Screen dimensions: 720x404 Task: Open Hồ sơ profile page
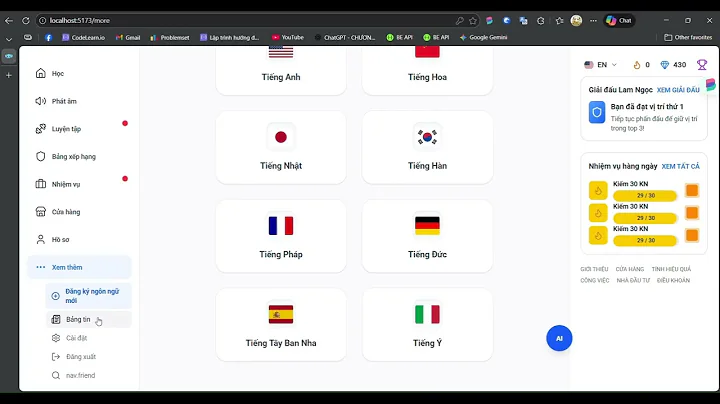79,240
